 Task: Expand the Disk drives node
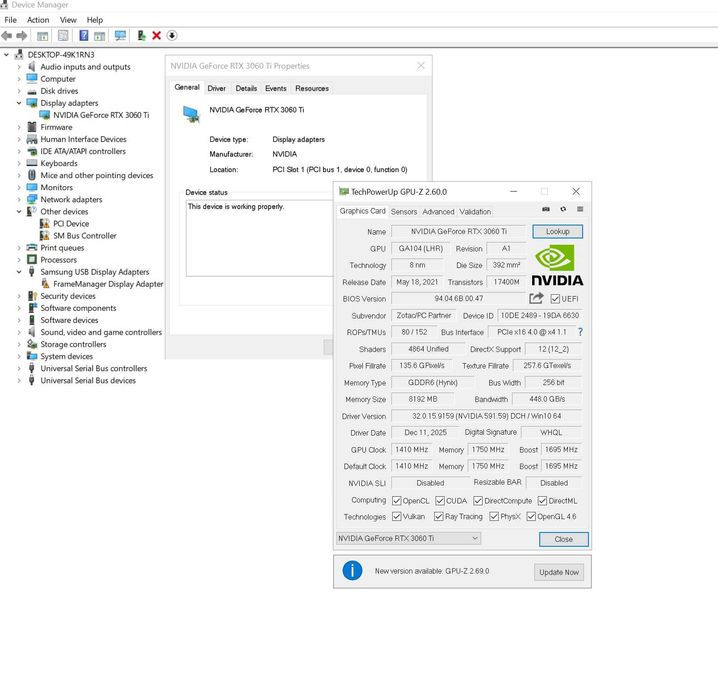[x=19, y=91]
